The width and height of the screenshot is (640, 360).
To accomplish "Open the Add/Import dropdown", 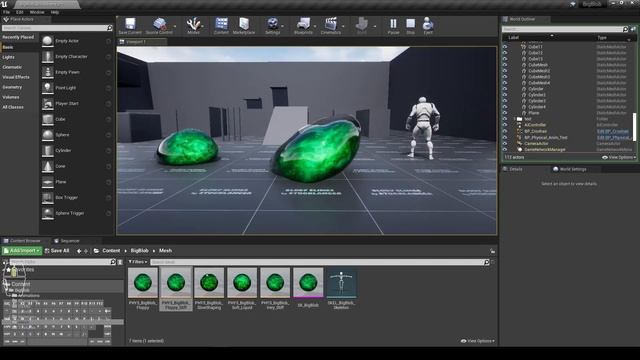I will pos(22,251).
